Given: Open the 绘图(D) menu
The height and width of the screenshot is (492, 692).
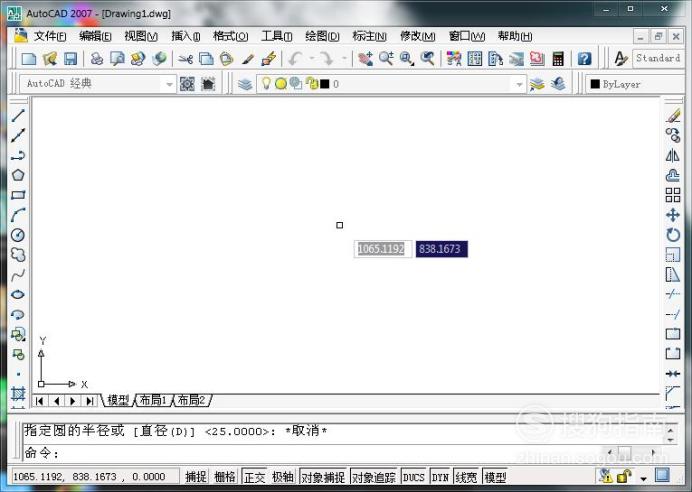Looking at the screenshot, I should (322, 36).
